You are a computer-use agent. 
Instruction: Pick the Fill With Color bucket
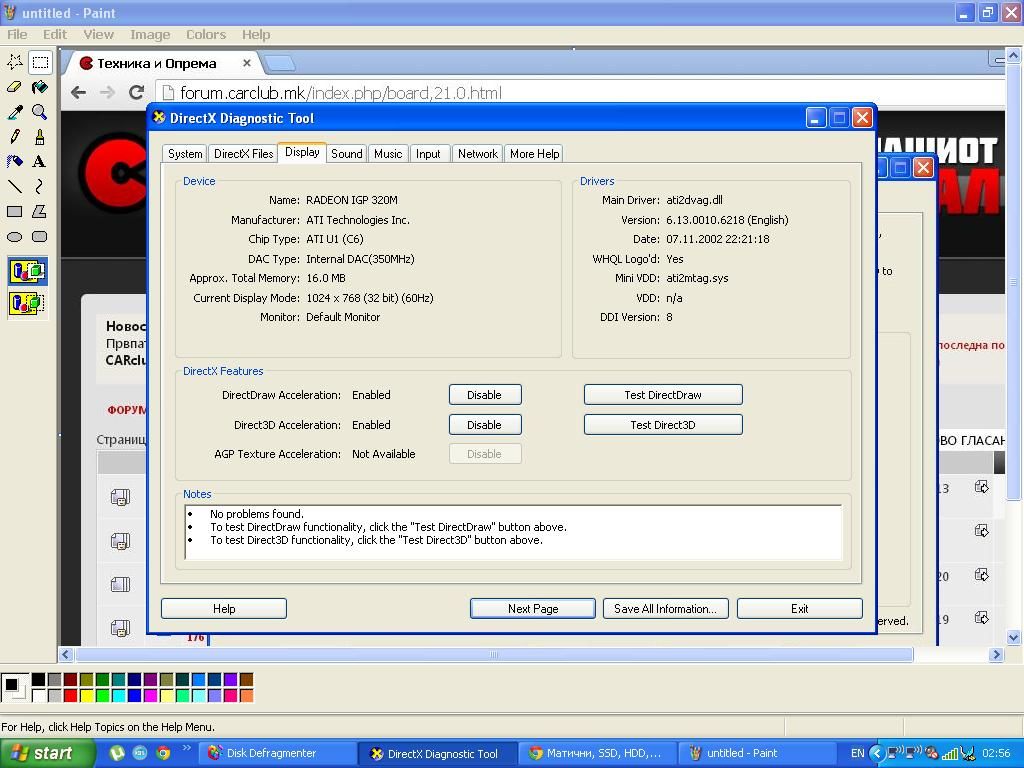(40, 87)
